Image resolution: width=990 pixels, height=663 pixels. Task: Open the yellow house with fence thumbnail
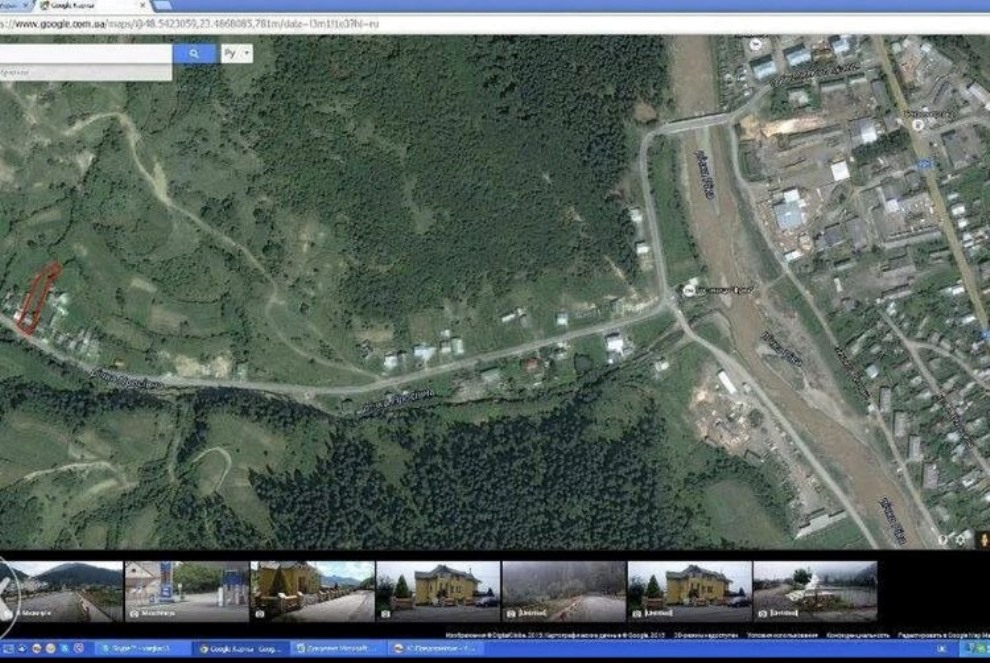coord(313,592)
